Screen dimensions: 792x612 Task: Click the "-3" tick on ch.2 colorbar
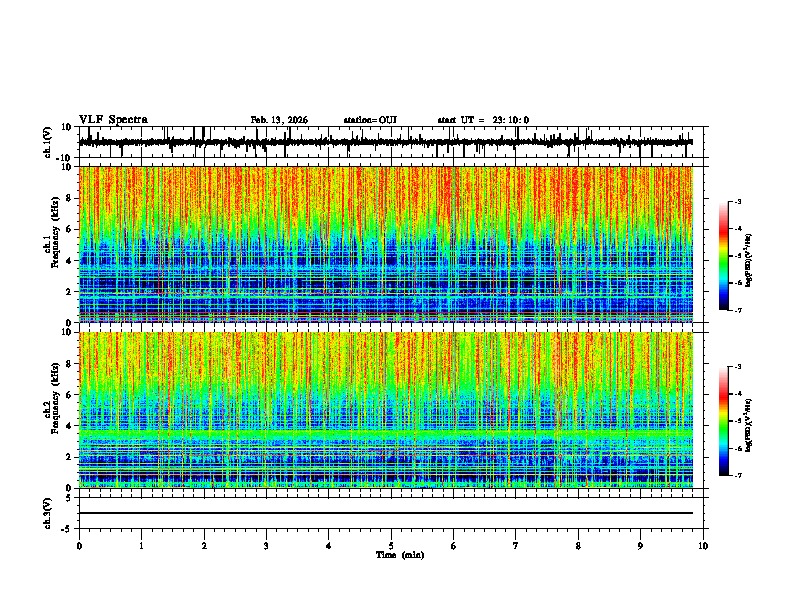[737, 367]
